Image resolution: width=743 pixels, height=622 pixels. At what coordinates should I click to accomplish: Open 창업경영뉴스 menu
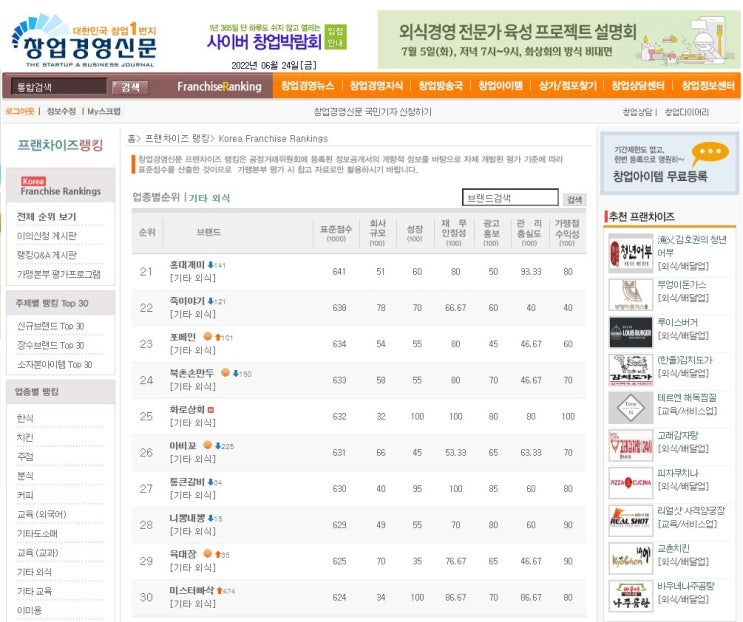(308, 86)
